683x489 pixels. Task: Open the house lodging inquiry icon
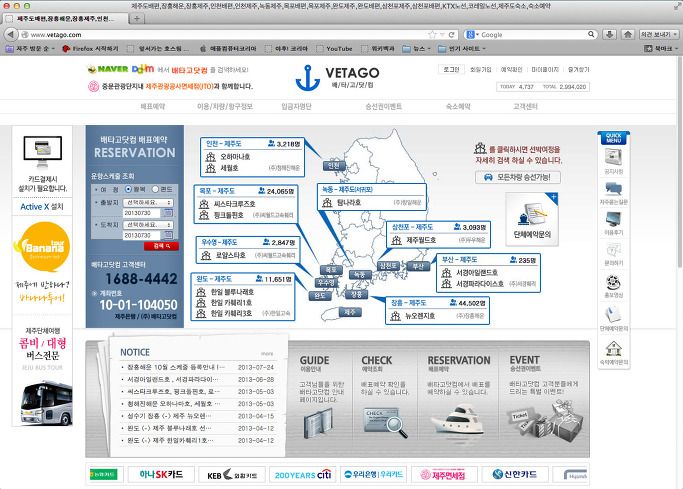[x=613, y=348]
